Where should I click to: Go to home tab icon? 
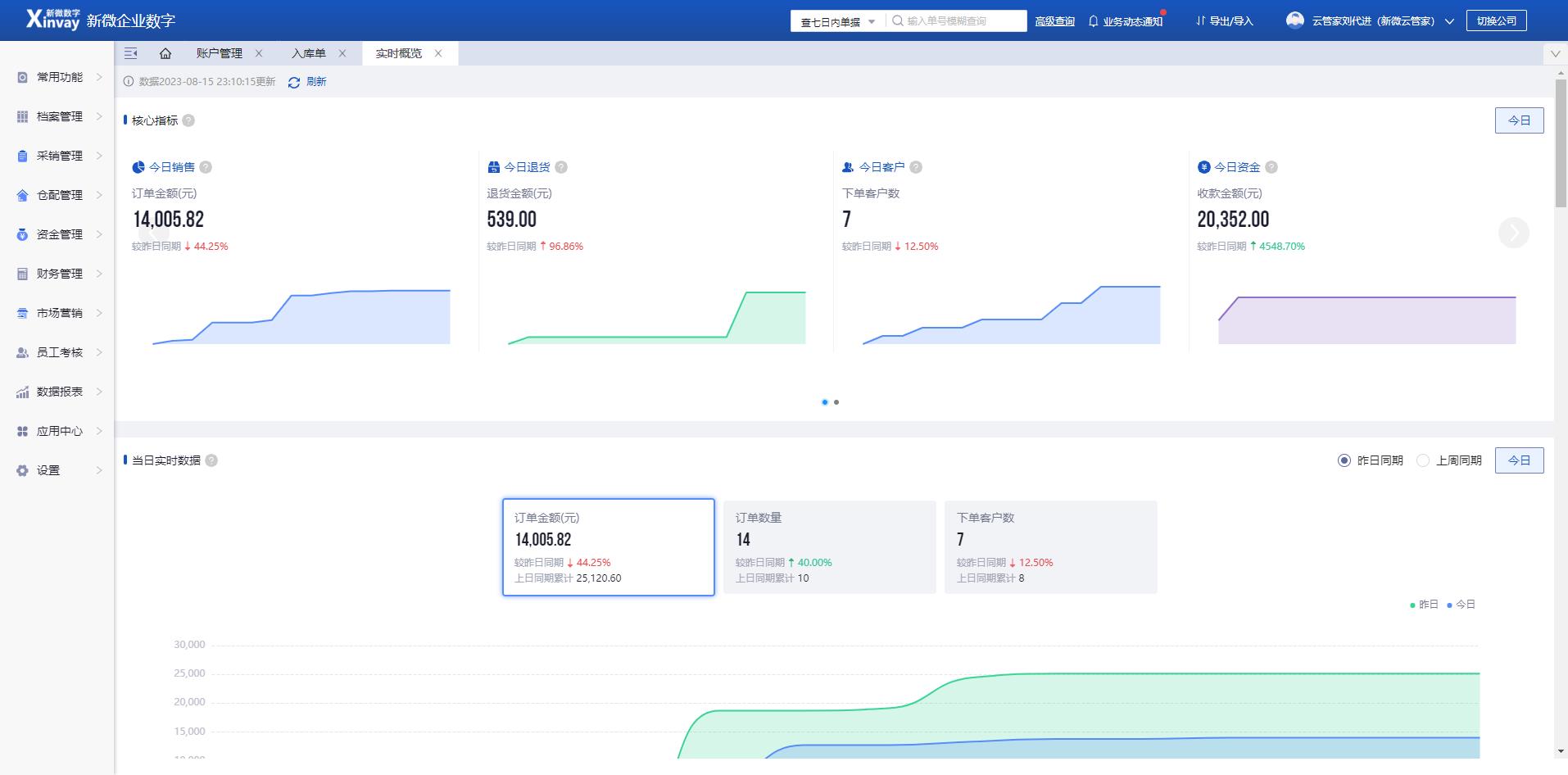coord(165,53)
